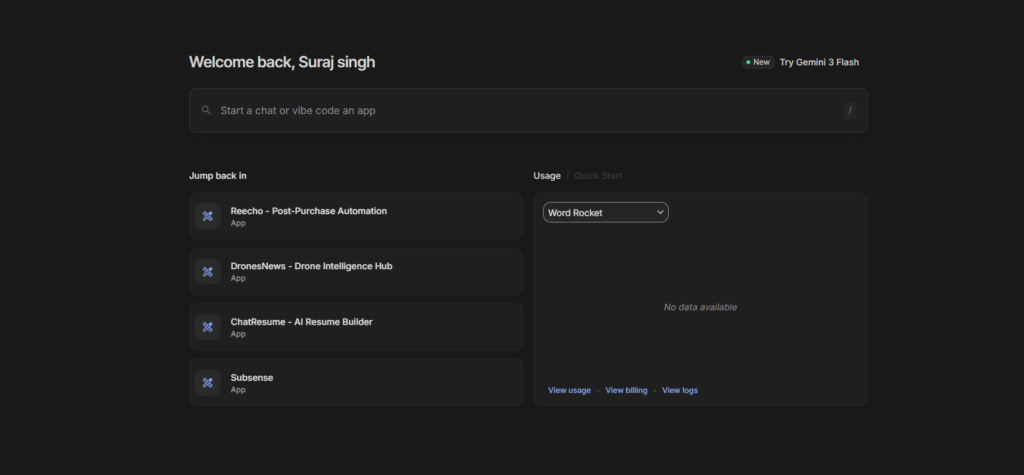This screenshot has width=1024, height=475.
Task: Open the Try Gemini 3 Flash link
Action: coord(819,62)
